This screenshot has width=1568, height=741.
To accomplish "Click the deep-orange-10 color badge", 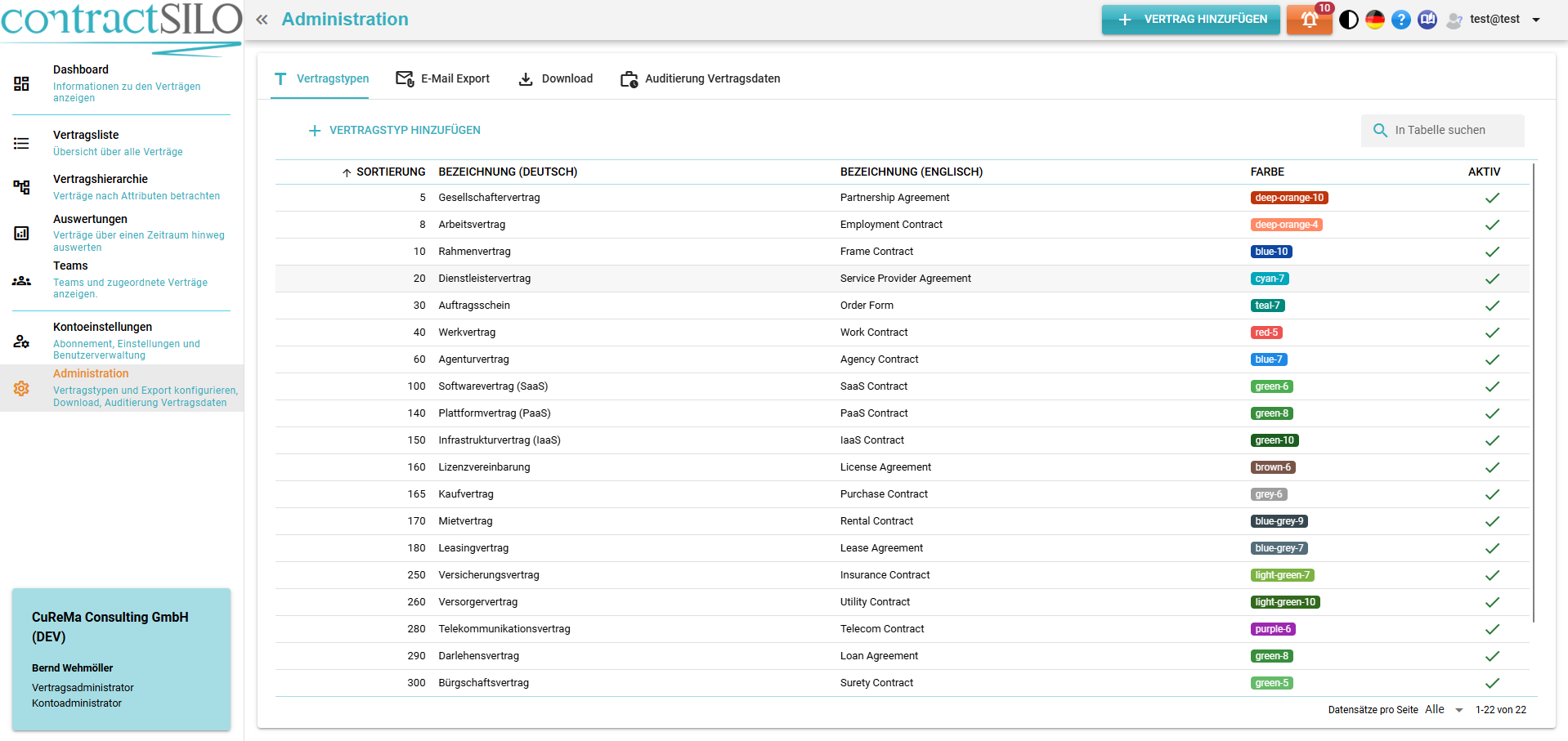I will (1289, 198).
